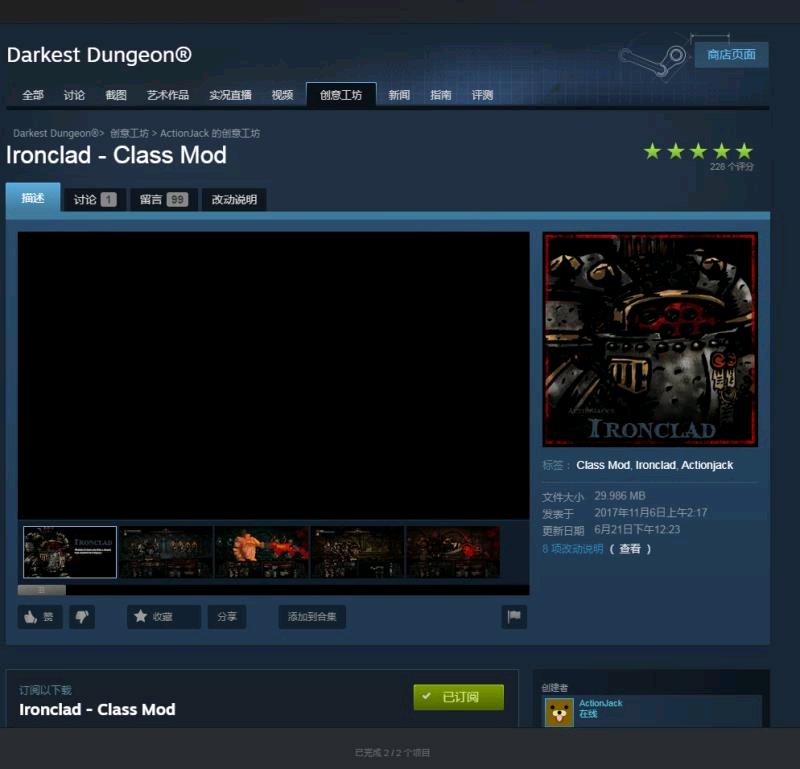Switch to the 讨论 hub tab in navigation bar
The height and width of the screenshot is (769, 800).
coord(74,95)
